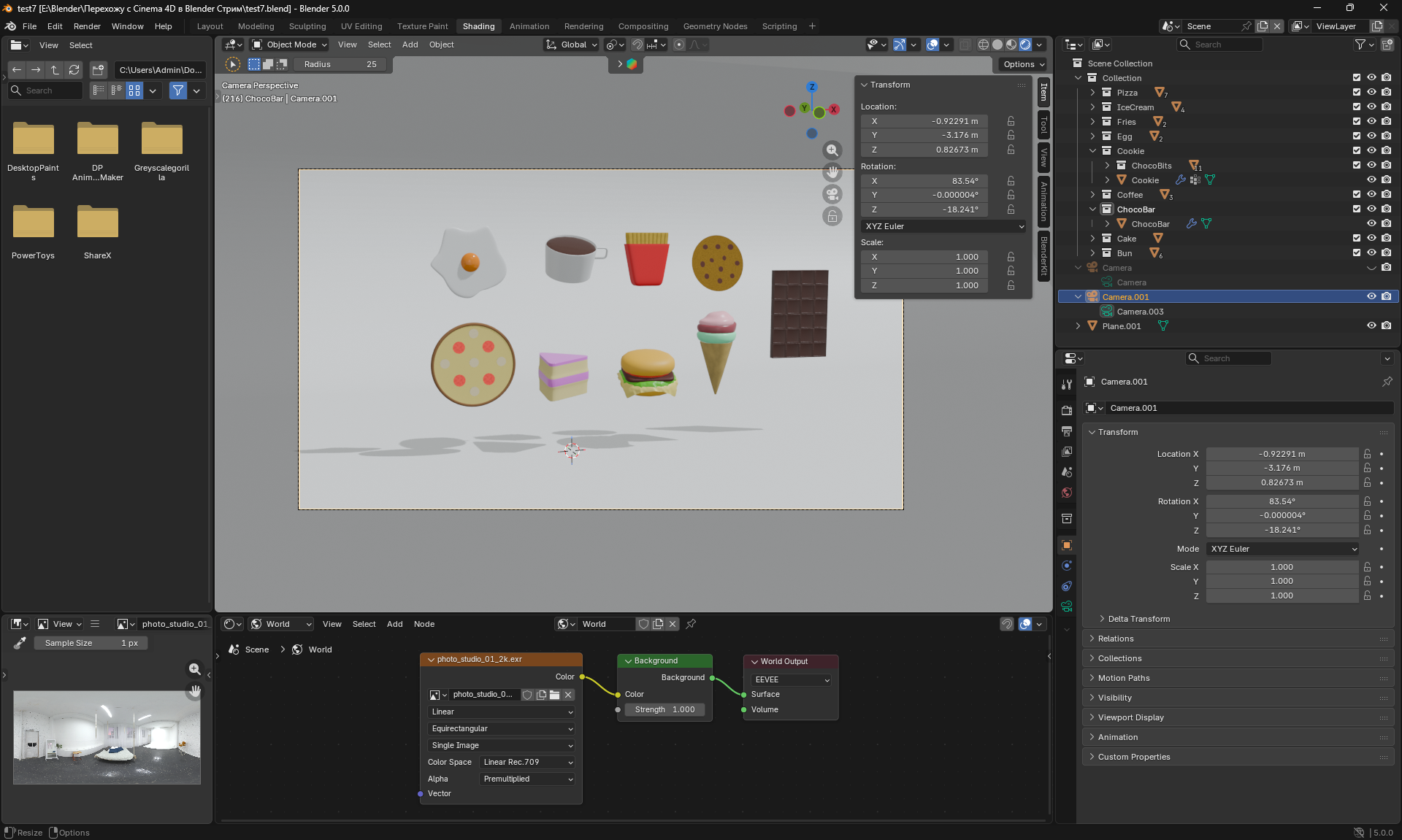Adjust the Background Strength slider
Image resolution: width=1402 pixels, height=840 pixels.
pos(664,709)
